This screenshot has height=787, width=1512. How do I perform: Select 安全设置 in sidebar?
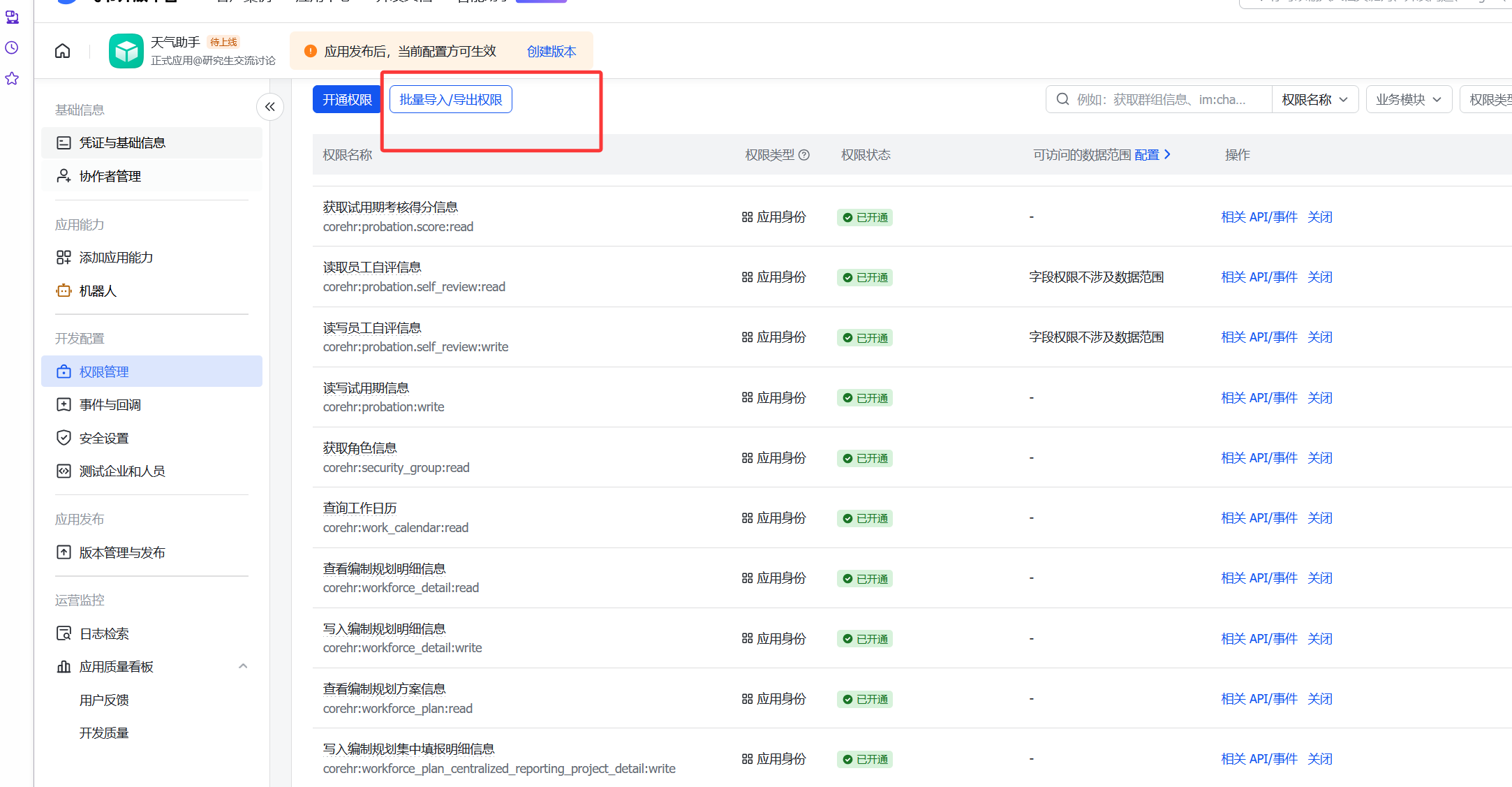(x=104, y=438)
